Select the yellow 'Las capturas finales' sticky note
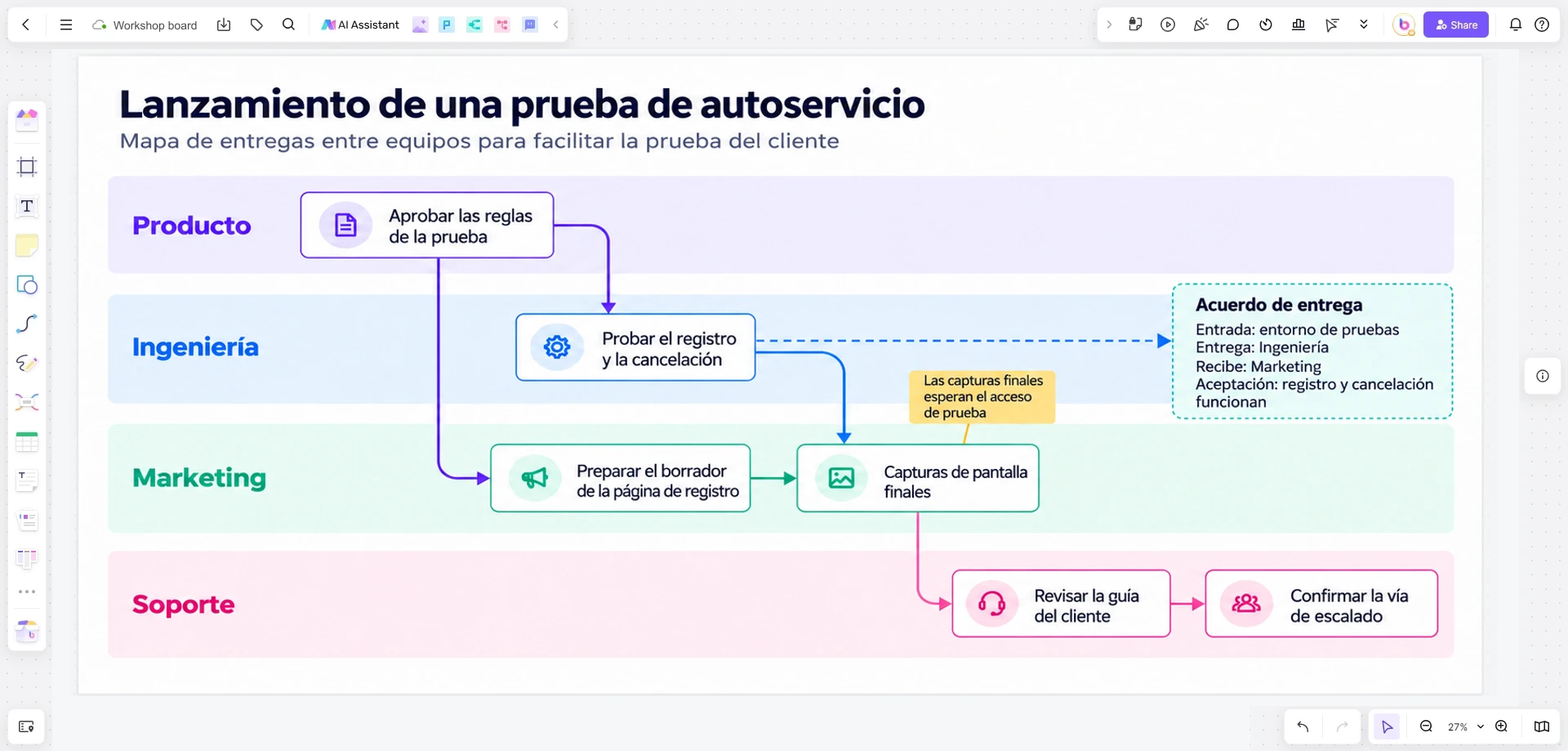 pos(982,396)
